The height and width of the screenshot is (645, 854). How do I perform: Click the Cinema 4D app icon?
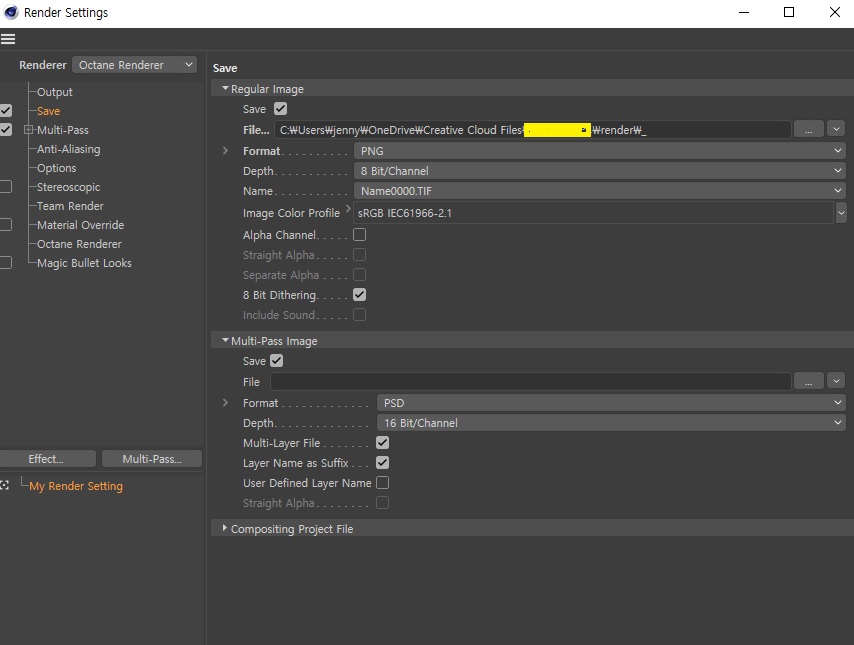(10, 12)
